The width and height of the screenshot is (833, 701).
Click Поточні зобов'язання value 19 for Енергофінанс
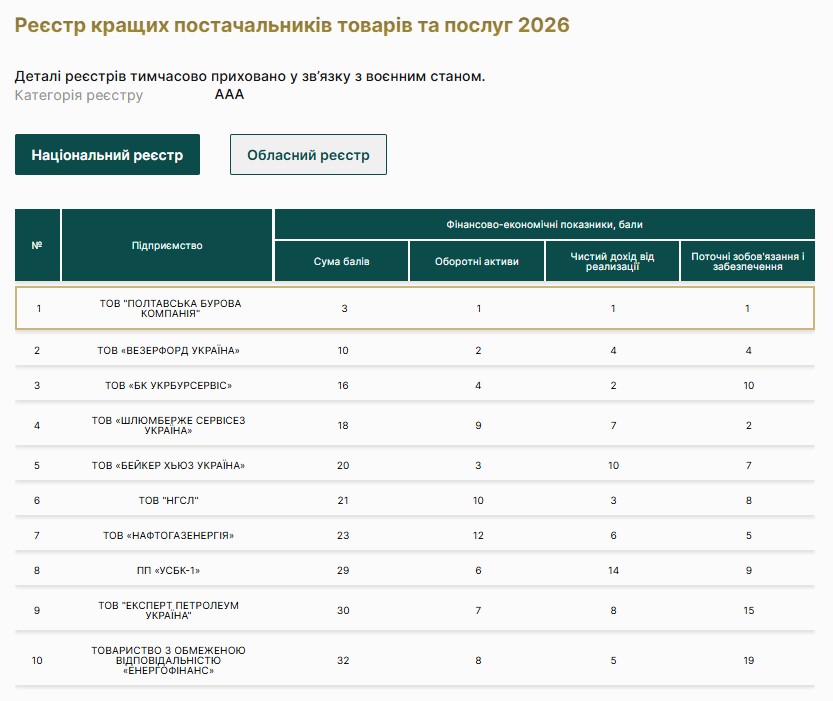[x=749, y=660]
